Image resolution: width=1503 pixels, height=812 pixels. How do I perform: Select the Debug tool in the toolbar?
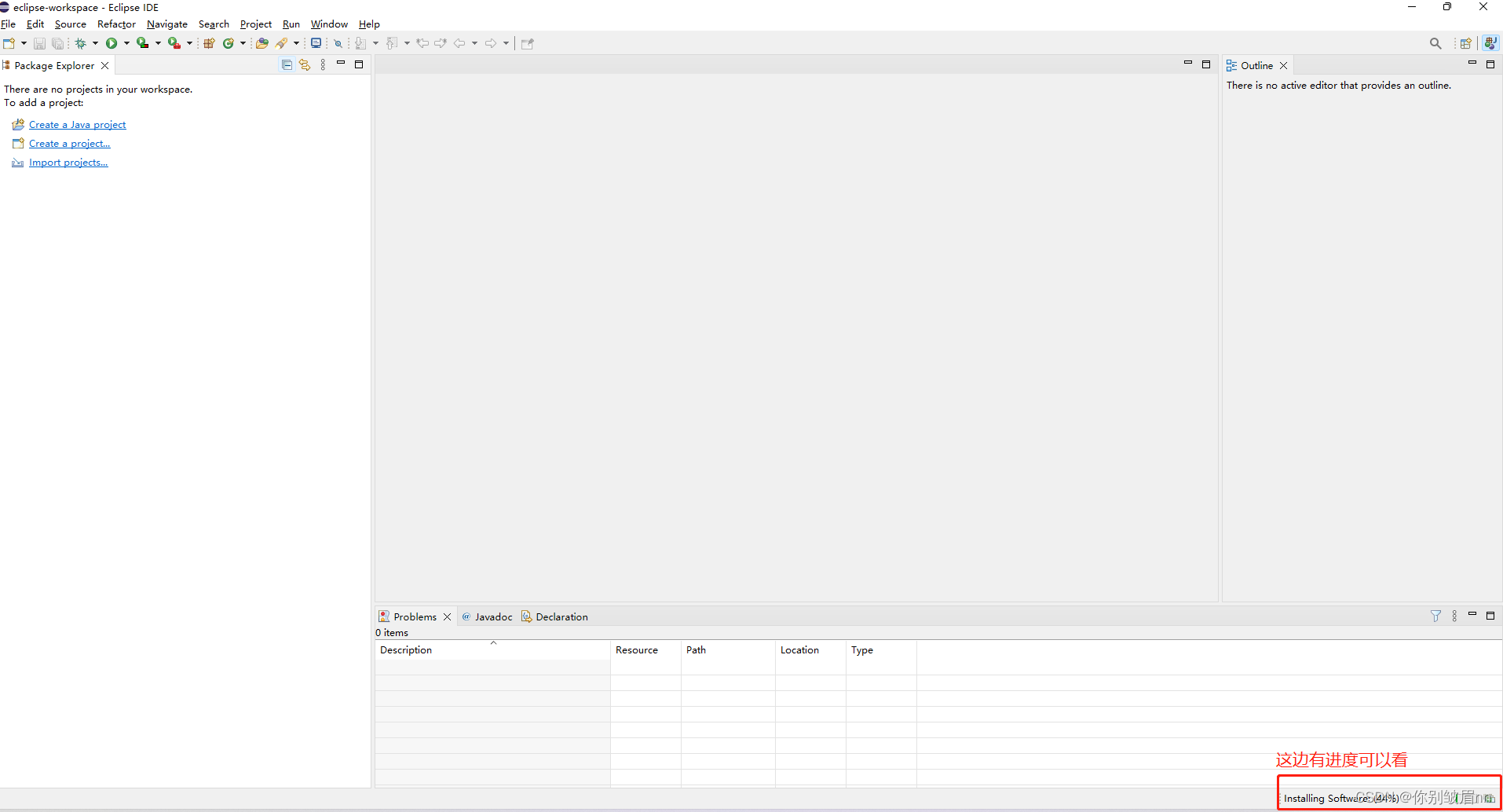click(x=81, y=43)
